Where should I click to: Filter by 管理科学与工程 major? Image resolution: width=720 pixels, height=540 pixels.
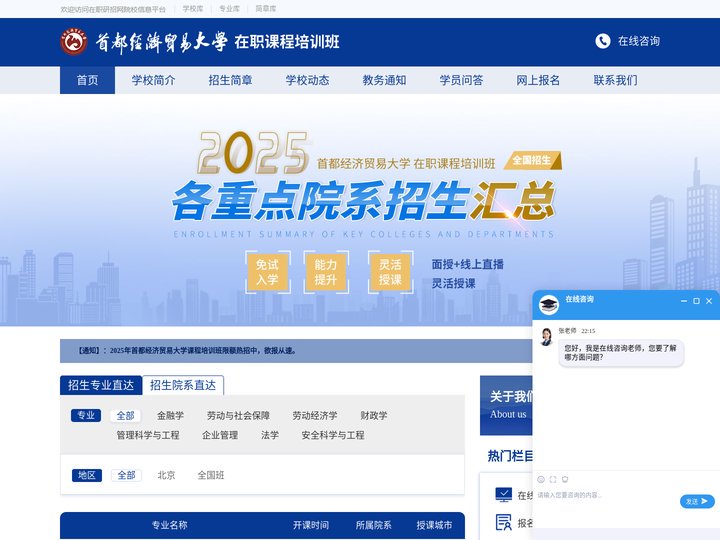point(148,435)
